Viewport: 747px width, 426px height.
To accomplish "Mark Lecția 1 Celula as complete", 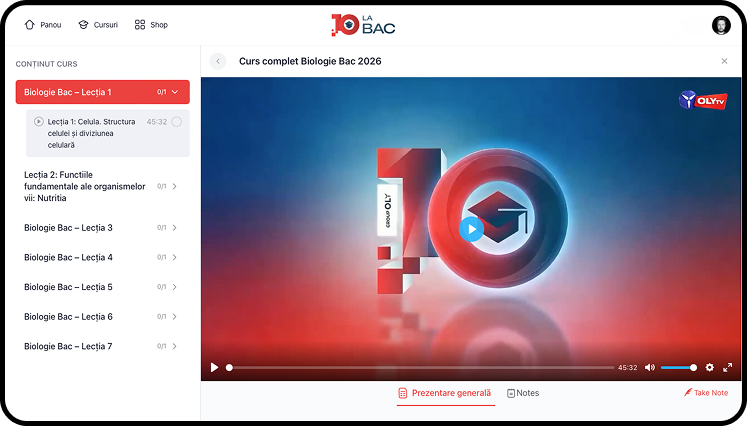I will [177, 122].
